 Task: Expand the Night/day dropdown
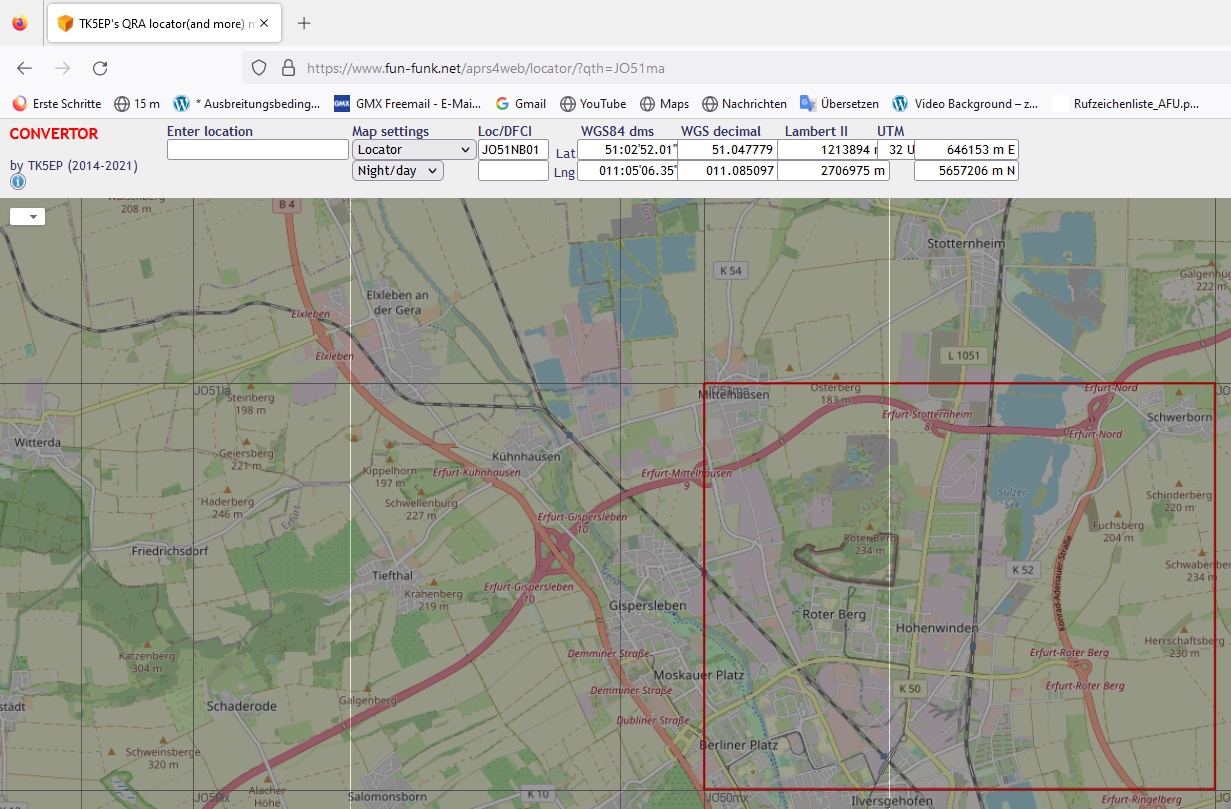point(397,171)
